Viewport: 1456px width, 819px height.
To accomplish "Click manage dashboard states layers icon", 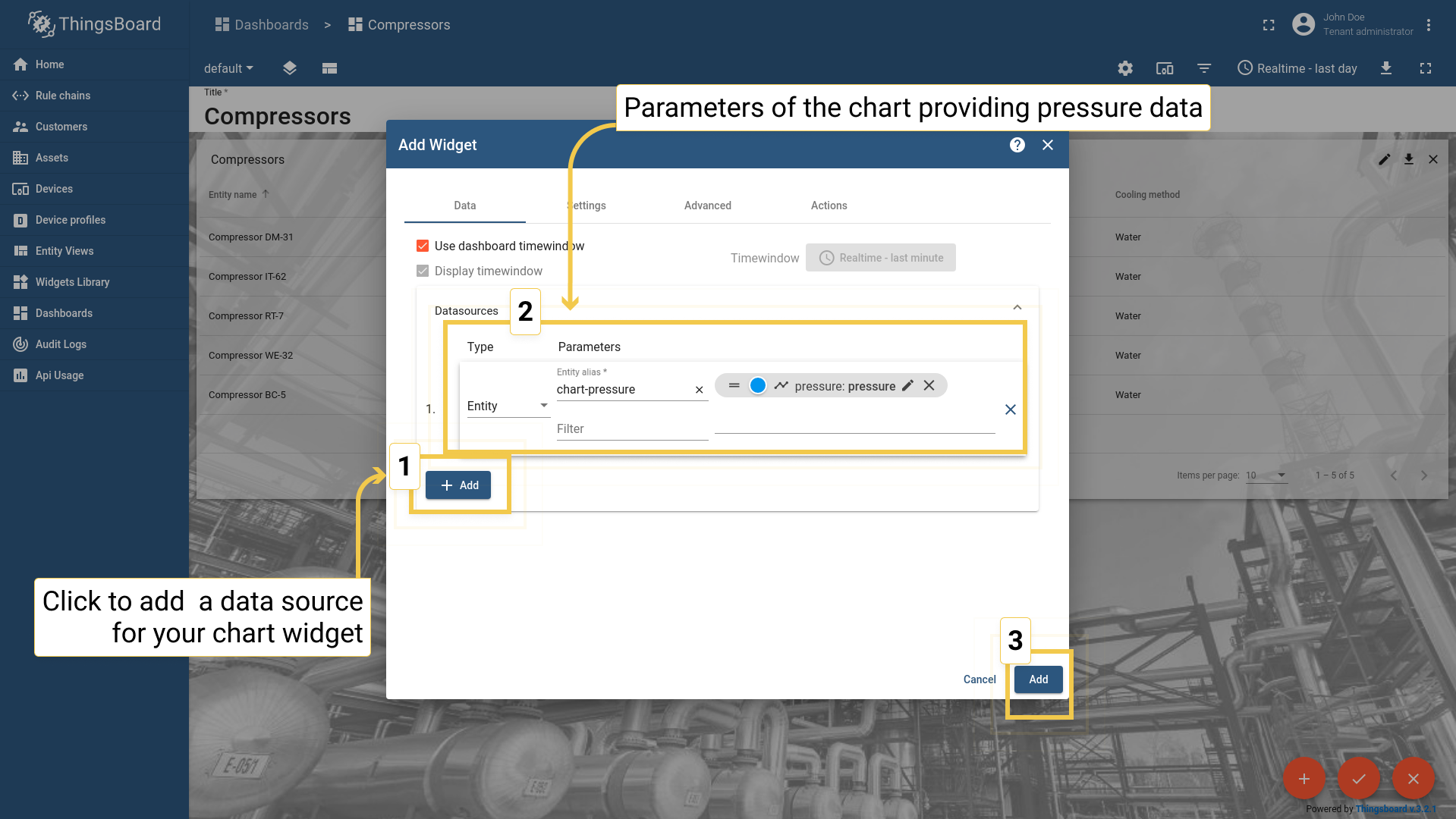I will 290,68.
